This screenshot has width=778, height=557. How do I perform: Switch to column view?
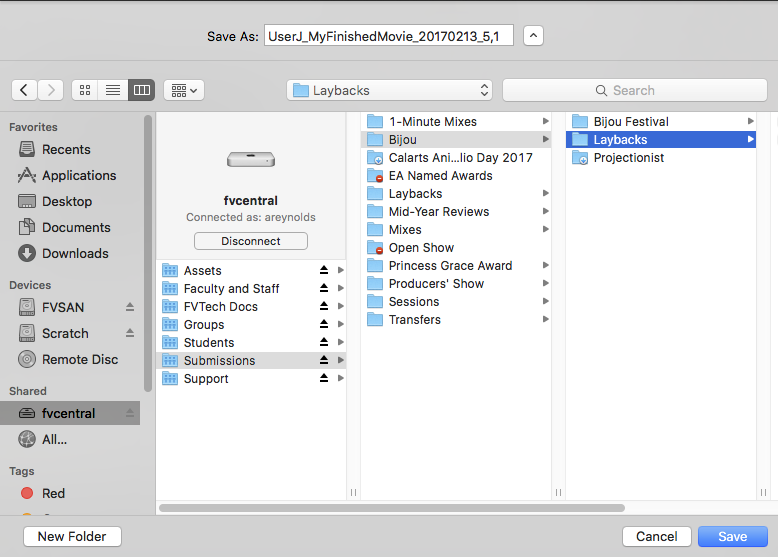pos(141,90)
